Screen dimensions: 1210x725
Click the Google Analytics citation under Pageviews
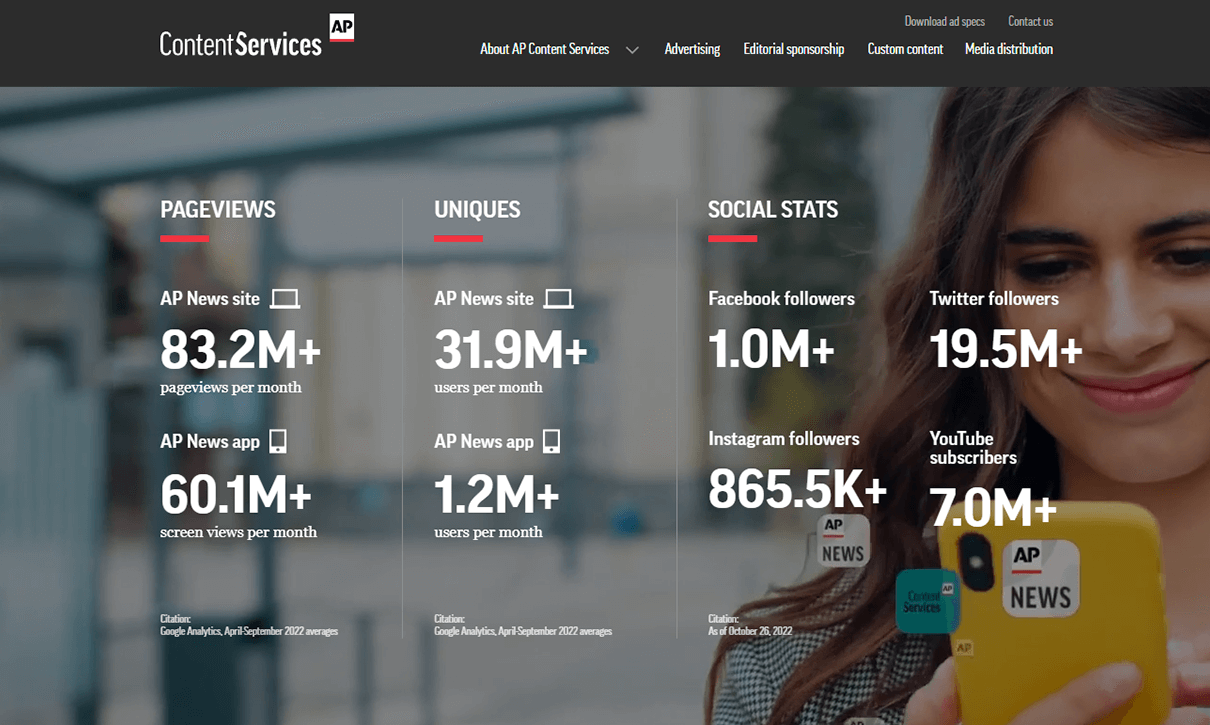pyautogui.click(x=249, y=632)
